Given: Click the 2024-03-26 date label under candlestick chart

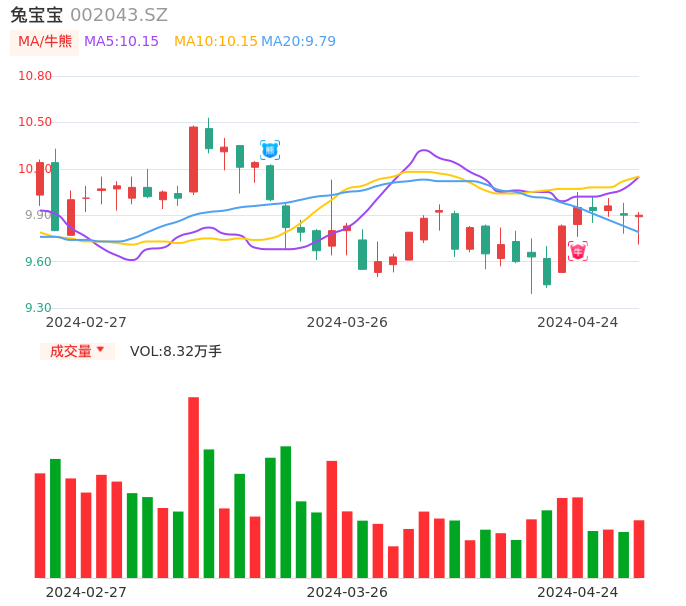Looking at the screenshot, I should tap(347, 322).
